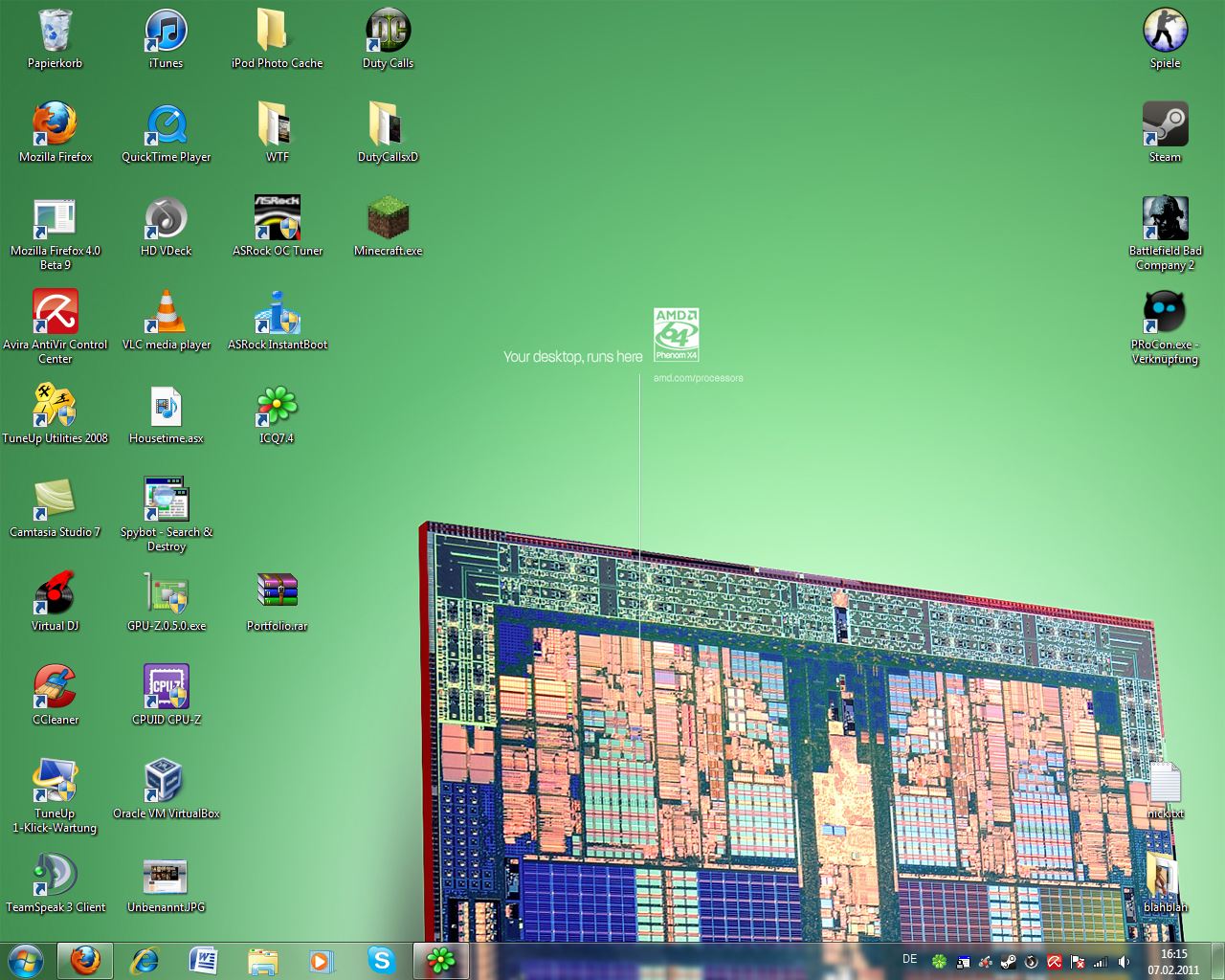The image size is (1225, 980).
Task: Select the ASRock InstantBoot shortcut
Action: pyautogui.click(x=277, y=322)
